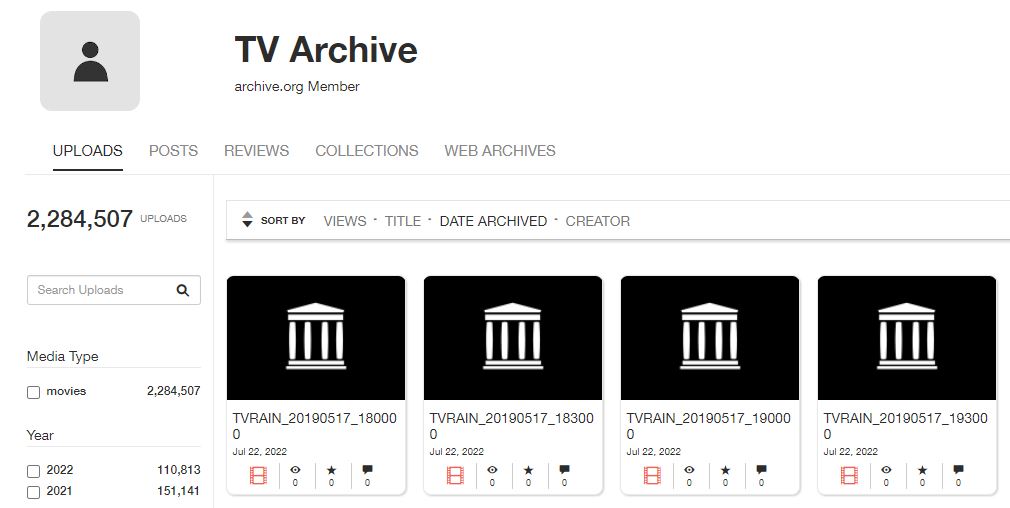Open the POSTS tab

tap(173, 151)
